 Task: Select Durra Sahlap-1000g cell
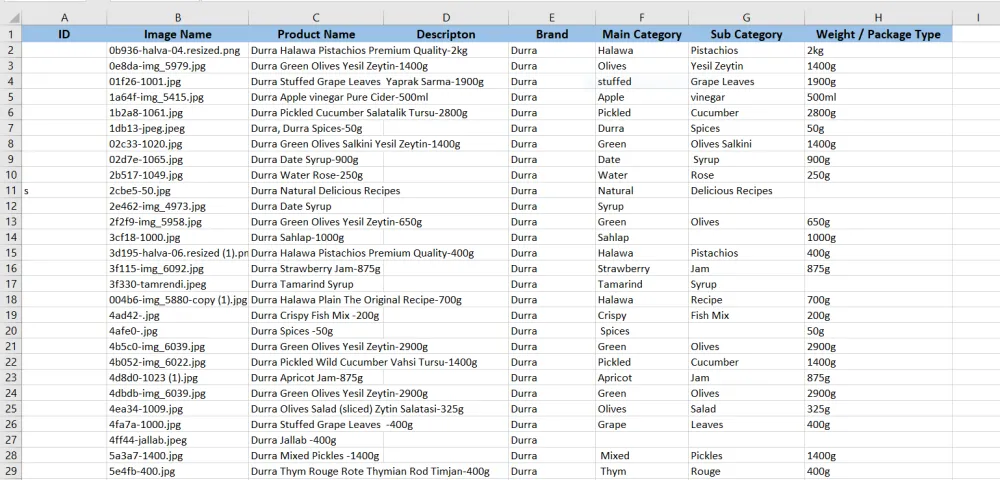[x=316, y=238]
